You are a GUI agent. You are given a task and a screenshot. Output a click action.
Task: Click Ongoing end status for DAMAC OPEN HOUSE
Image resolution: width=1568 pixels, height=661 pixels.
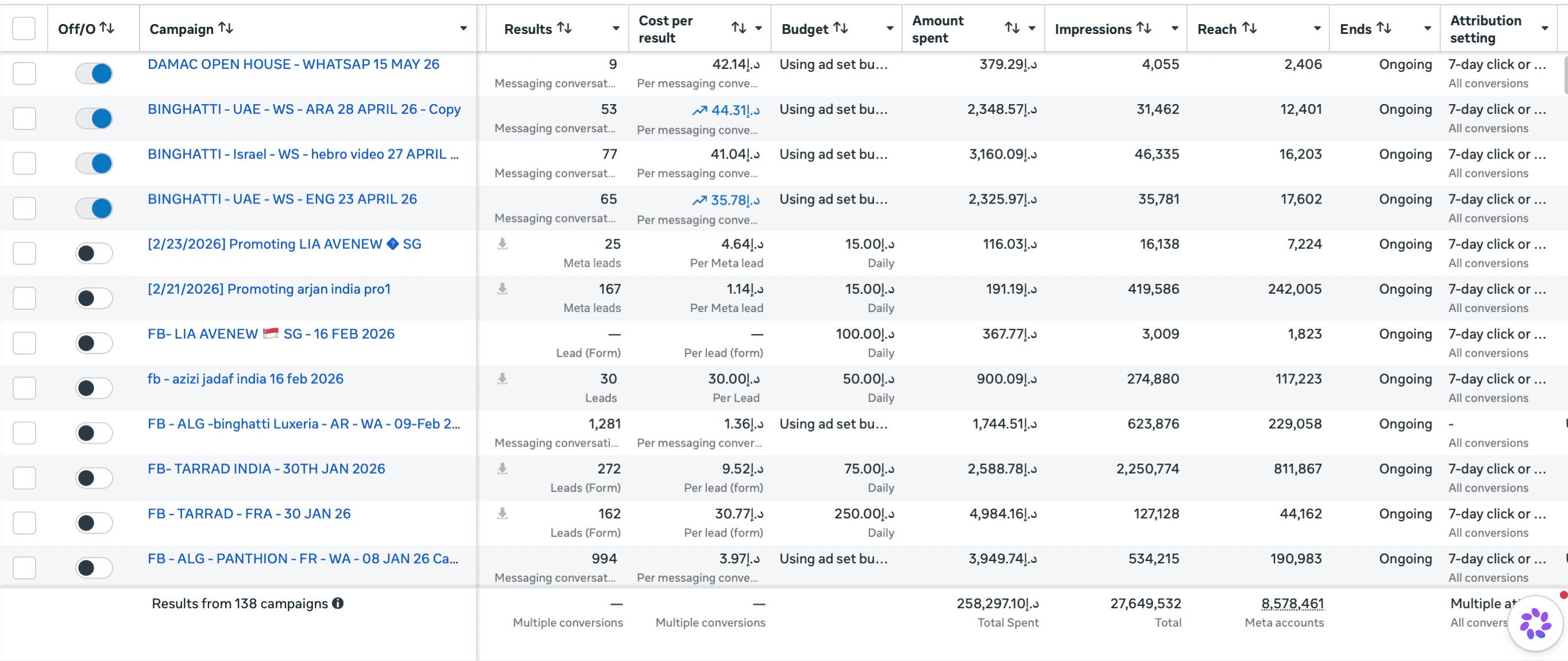click(1405, 64)
